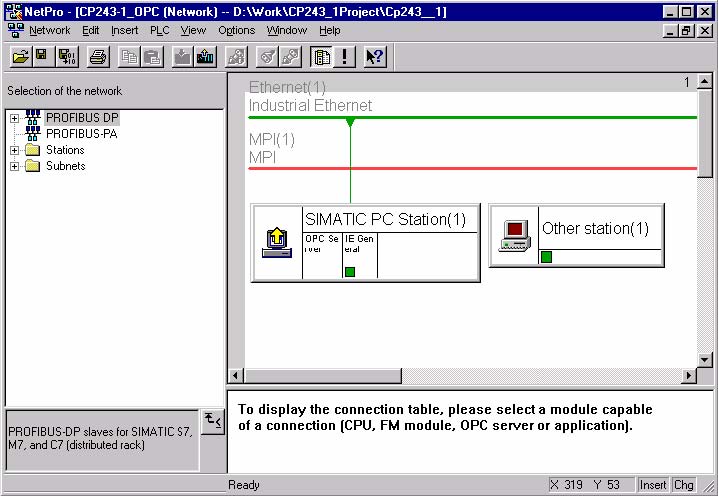Screen dimensions: 718x496
Task: Select the Subnets folder label
Action: 65,166
